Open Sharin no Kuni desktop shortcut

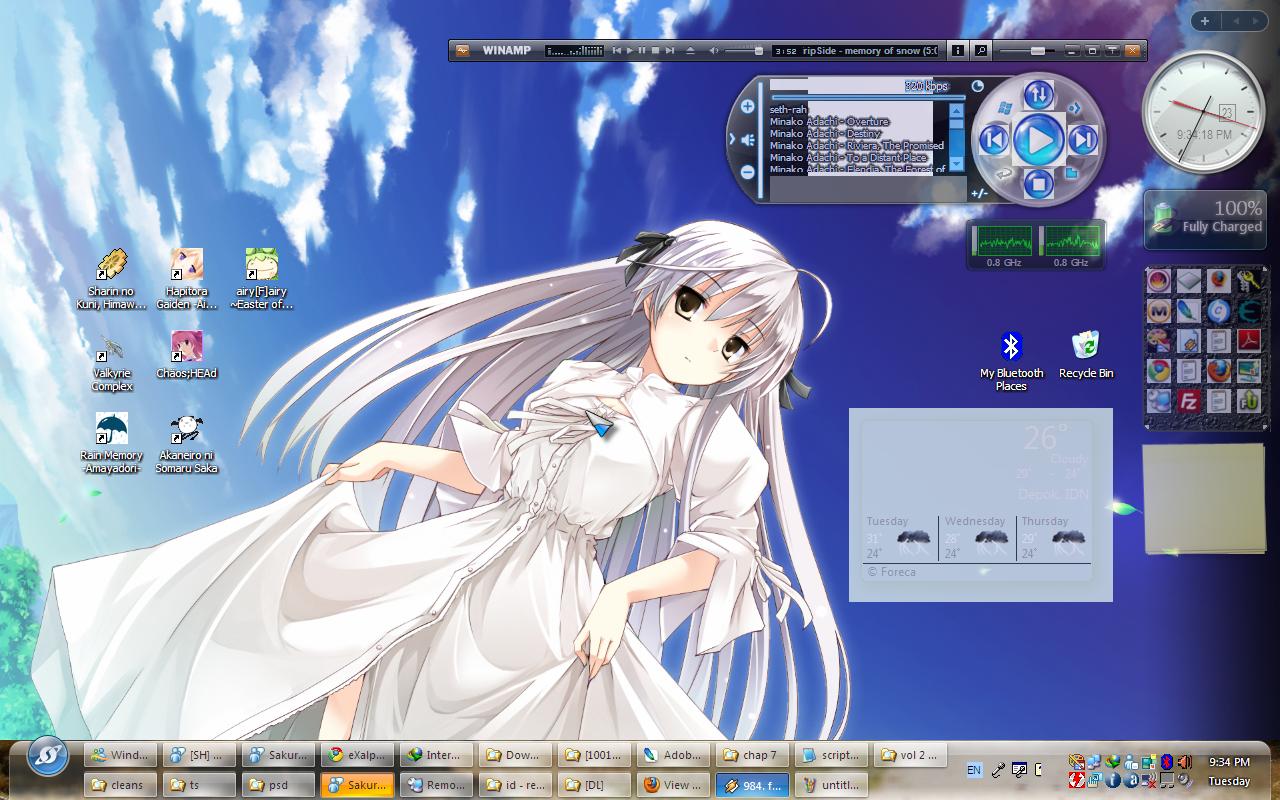click(112, 280)
